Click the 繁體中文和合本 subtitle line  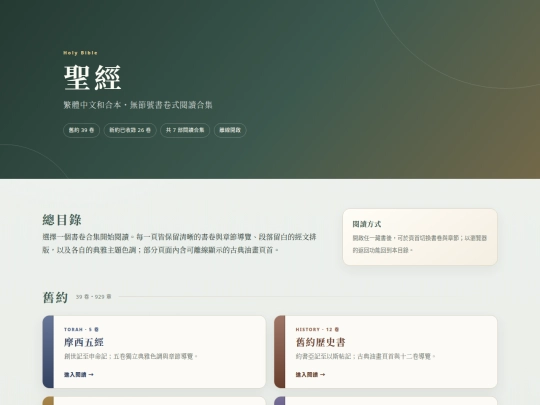(x=138, y=105)
